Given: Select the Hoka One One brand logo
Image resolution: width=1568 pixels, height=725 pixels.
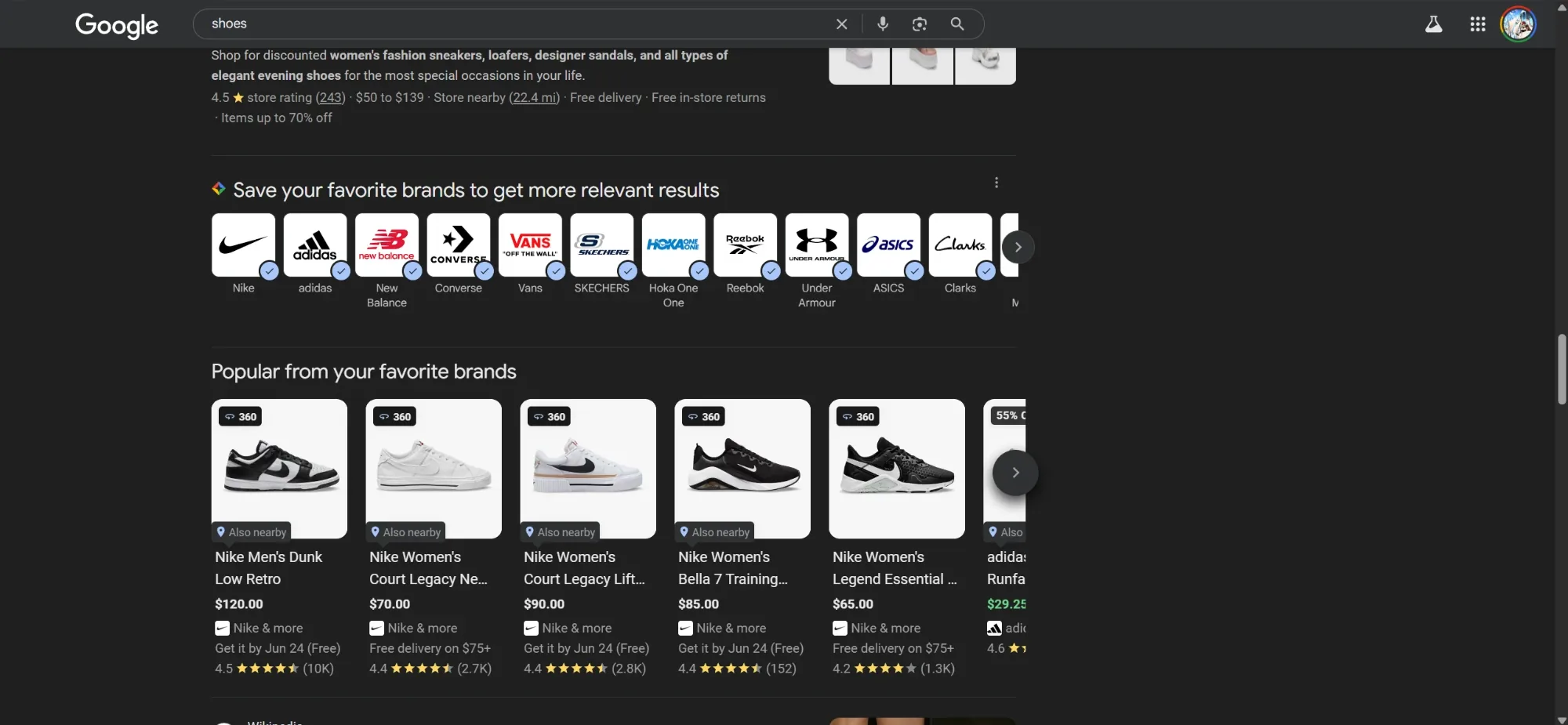Looking at the screenshot, I should coord(673,245).
